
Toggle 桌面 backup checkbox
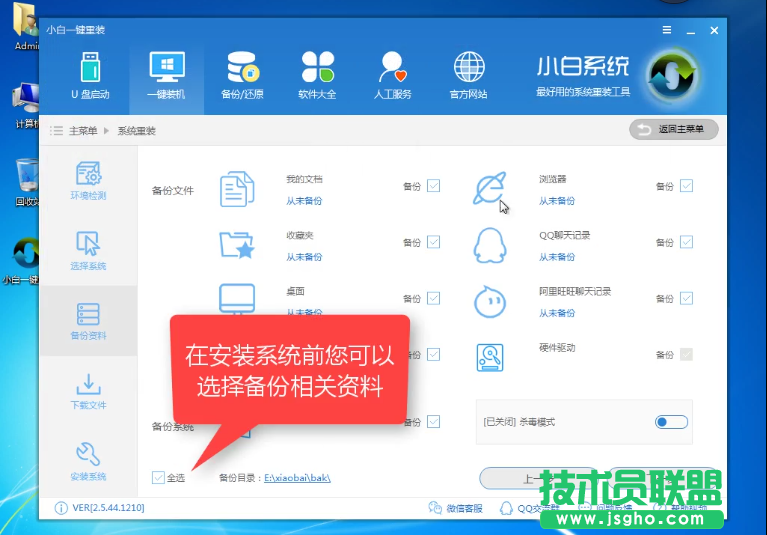[x=433, y=298]
